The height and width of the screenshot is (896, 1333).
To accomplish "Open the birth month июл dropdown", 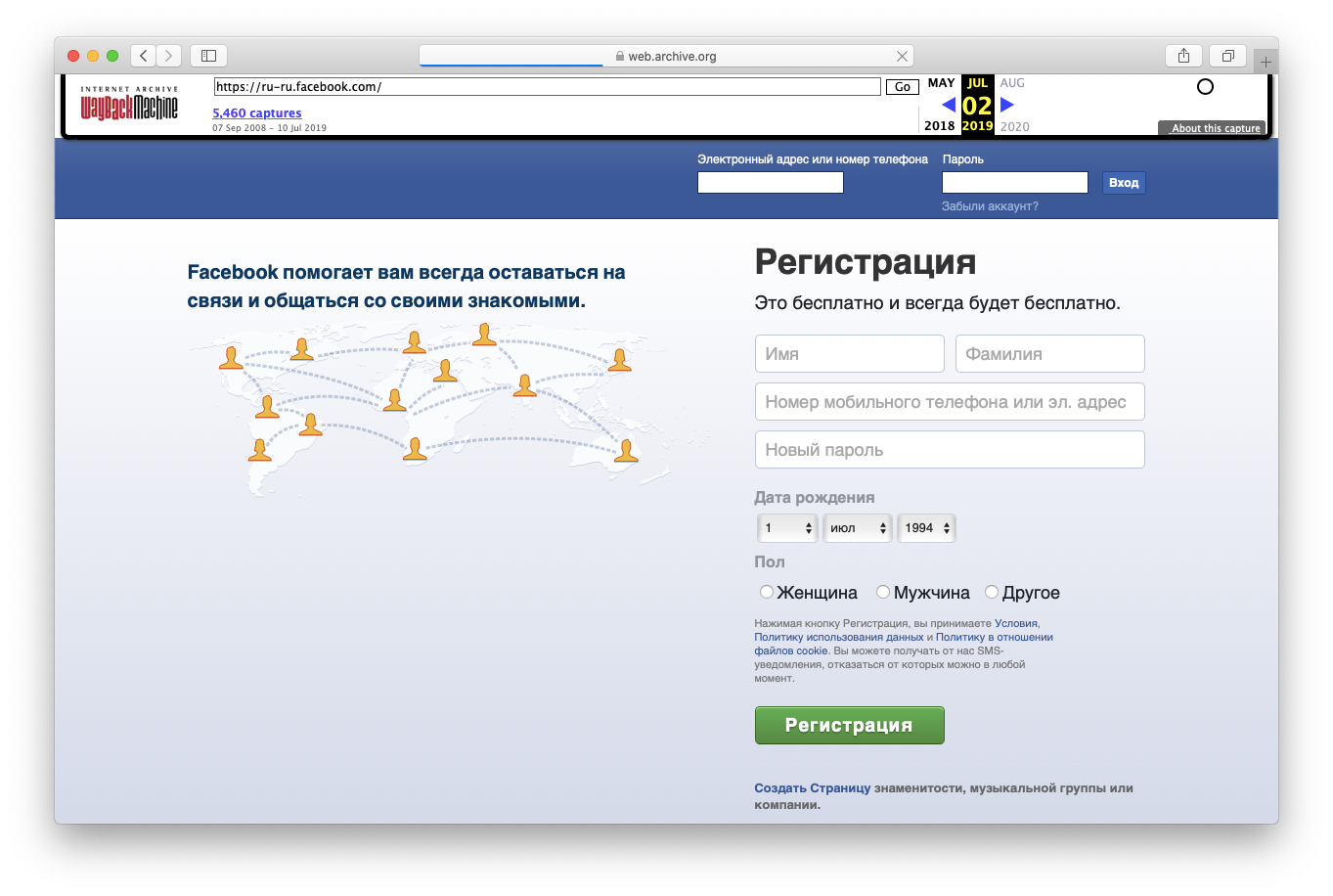I will pos(858,528).
